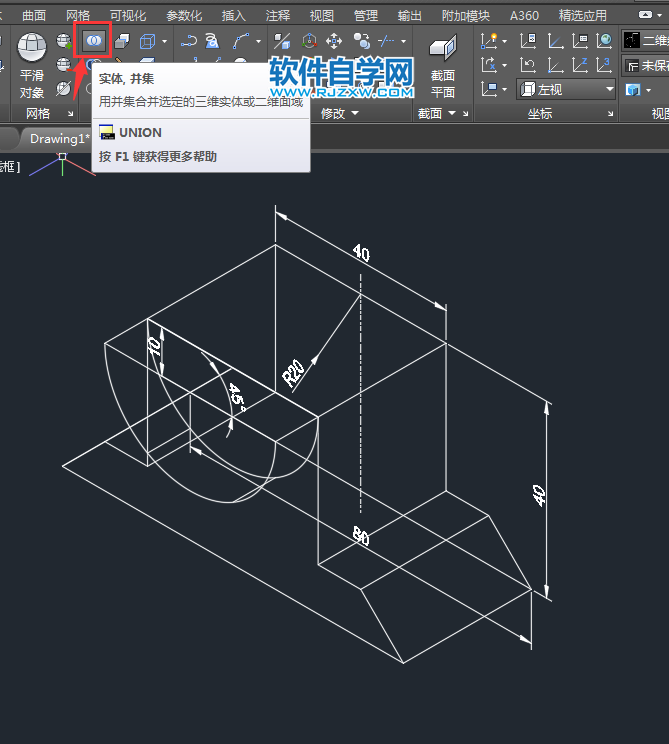Click the blue cube view icon in 视图 panel

[633, 89]
